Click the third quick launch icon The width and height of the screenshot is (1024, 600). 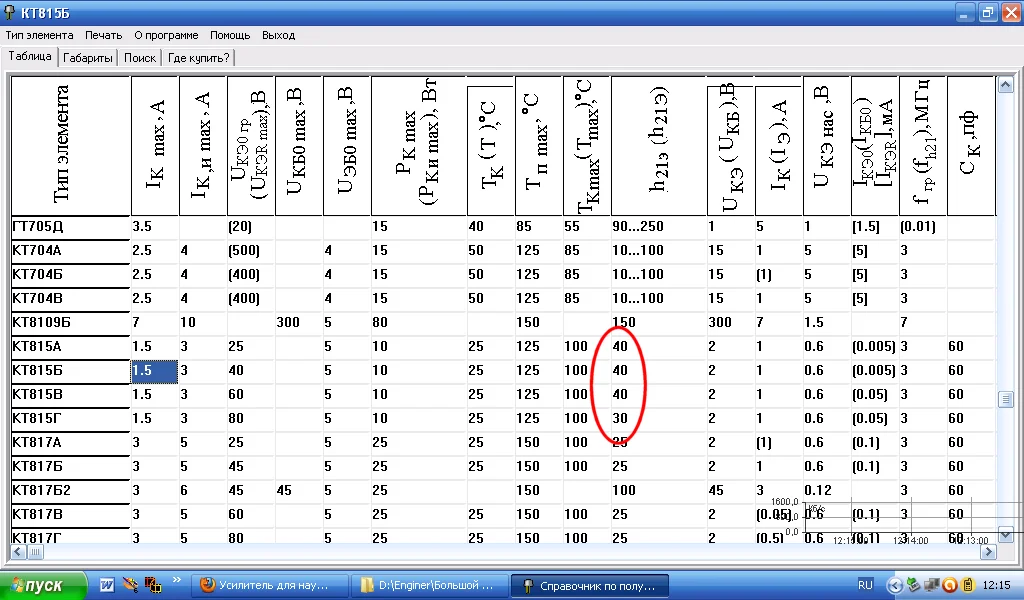(x=153, y=586)
